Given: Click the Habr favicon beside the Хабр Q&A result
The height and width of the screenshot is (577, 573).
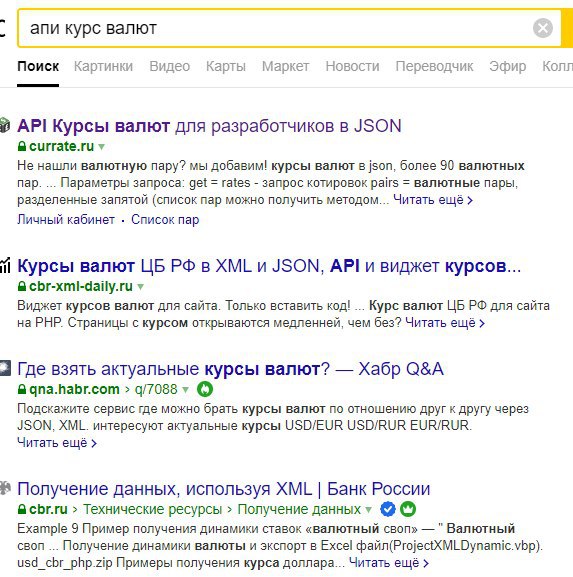Looking at the screenshot, I should 5,368.
